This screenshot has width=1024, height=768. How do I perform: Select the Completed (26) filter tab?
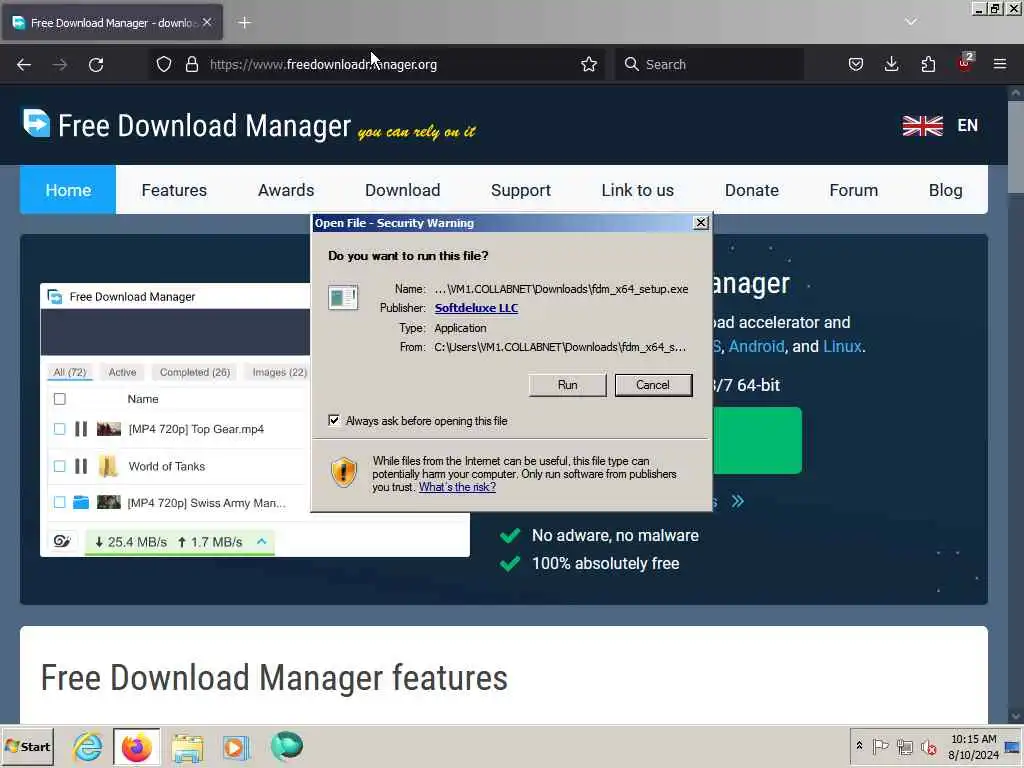point(195,372)
